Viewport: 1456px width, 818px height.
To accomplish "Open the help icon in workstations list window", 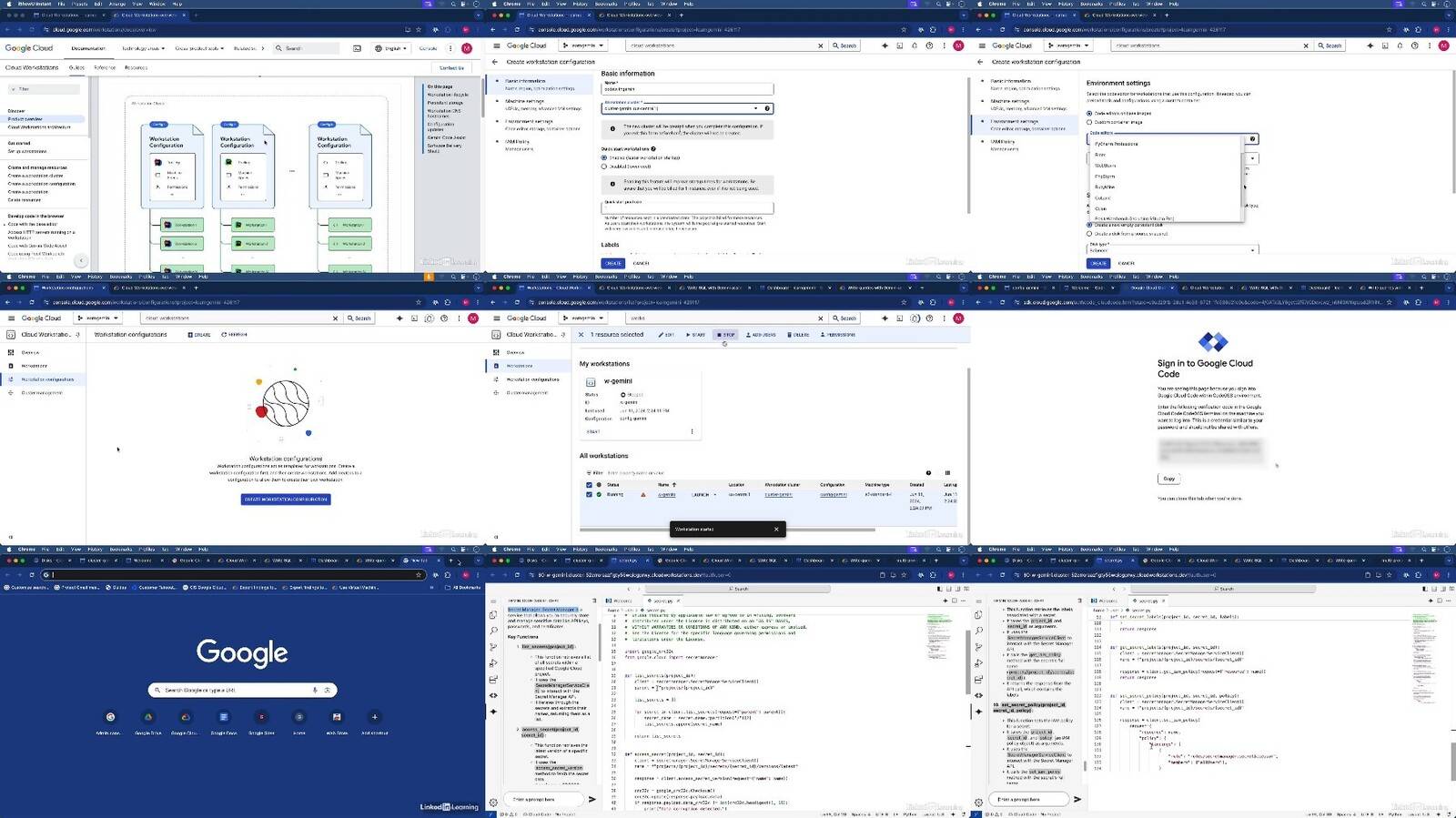I will point(929,318).
